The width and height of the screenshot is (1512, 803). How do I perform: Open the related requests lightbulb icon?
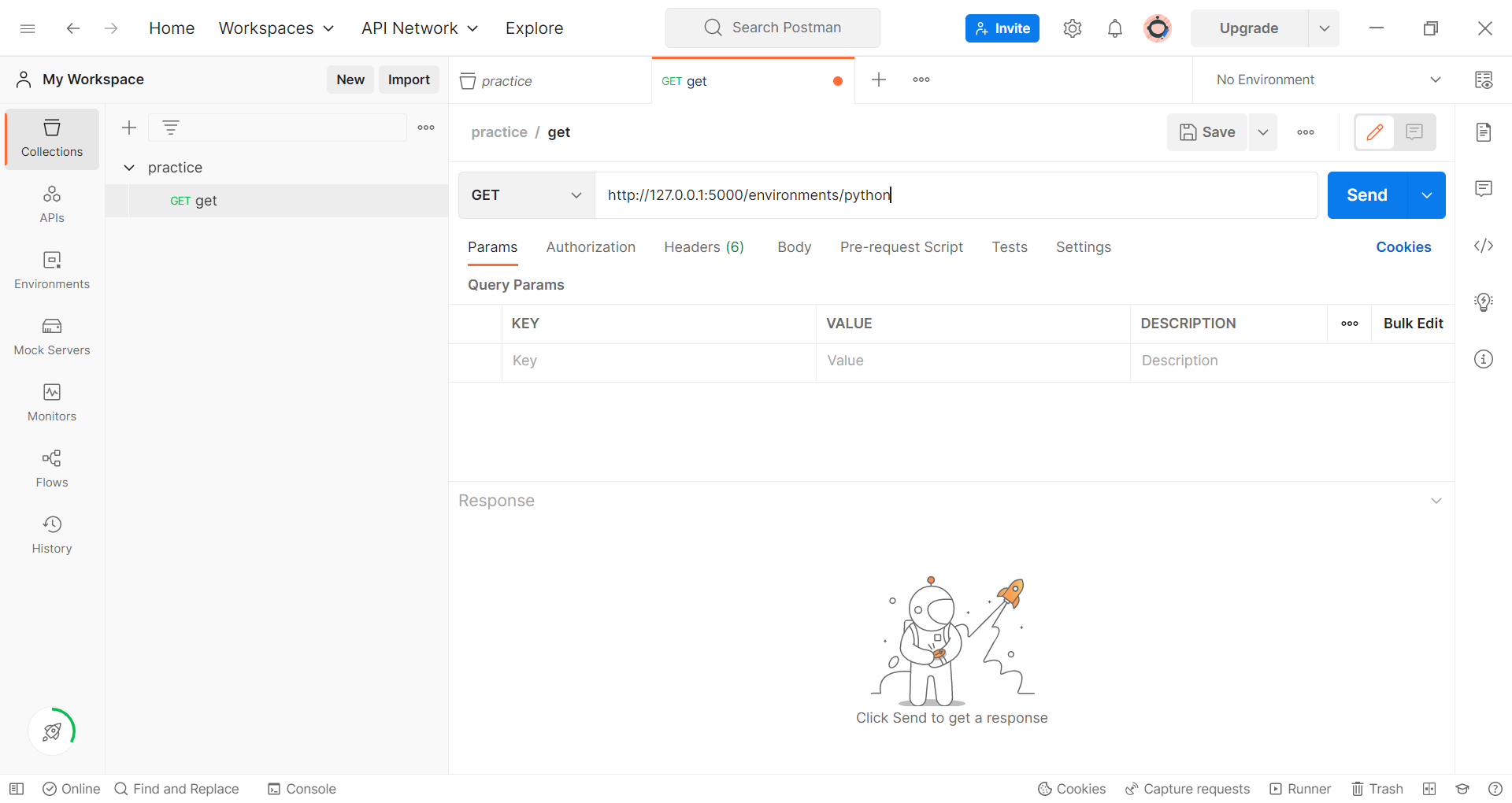click(x=1484, y=302)
